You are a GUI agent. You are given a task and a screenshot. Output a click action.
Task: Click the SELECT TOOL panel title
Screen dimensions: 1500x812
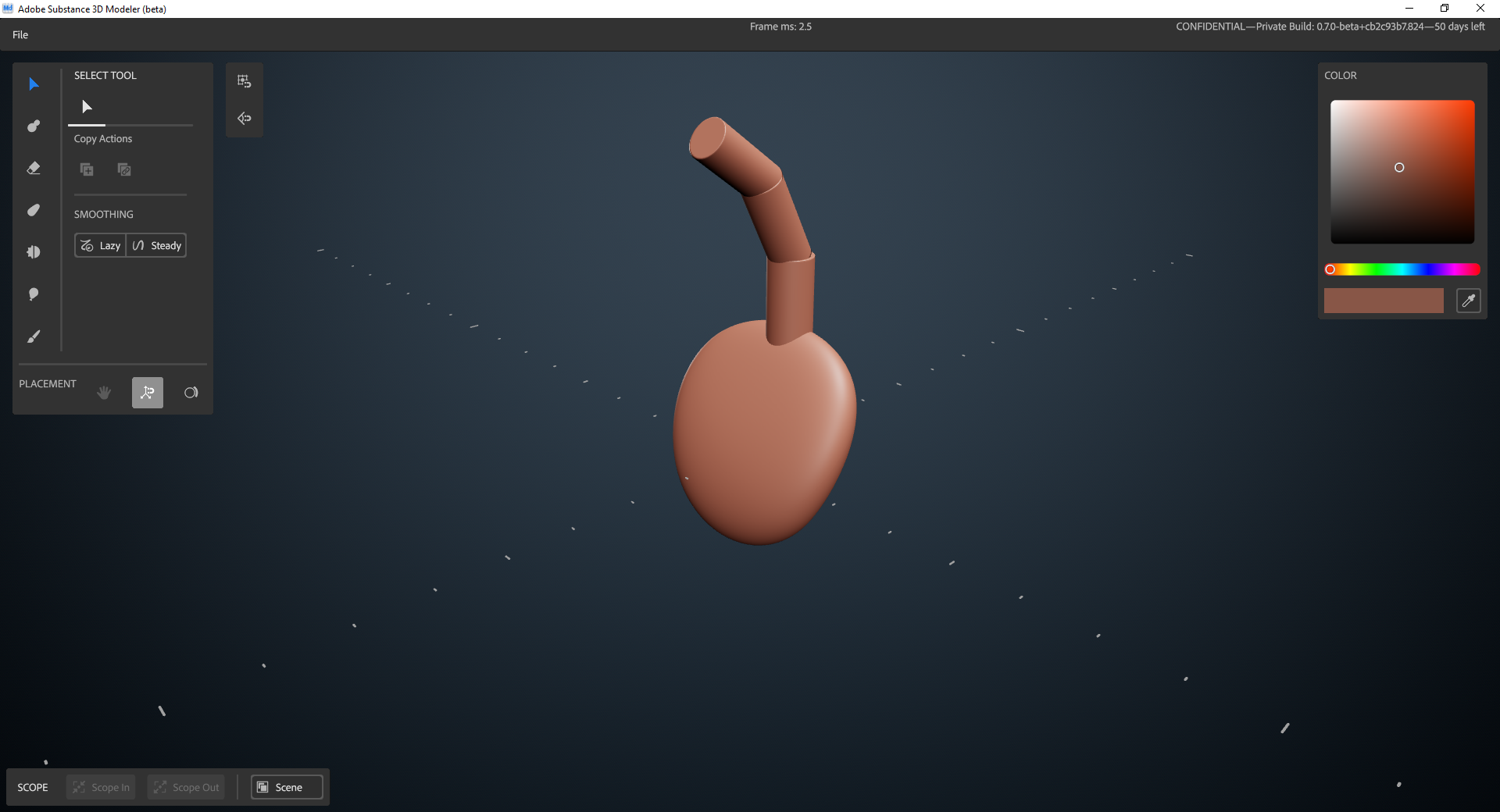[105, 76]
